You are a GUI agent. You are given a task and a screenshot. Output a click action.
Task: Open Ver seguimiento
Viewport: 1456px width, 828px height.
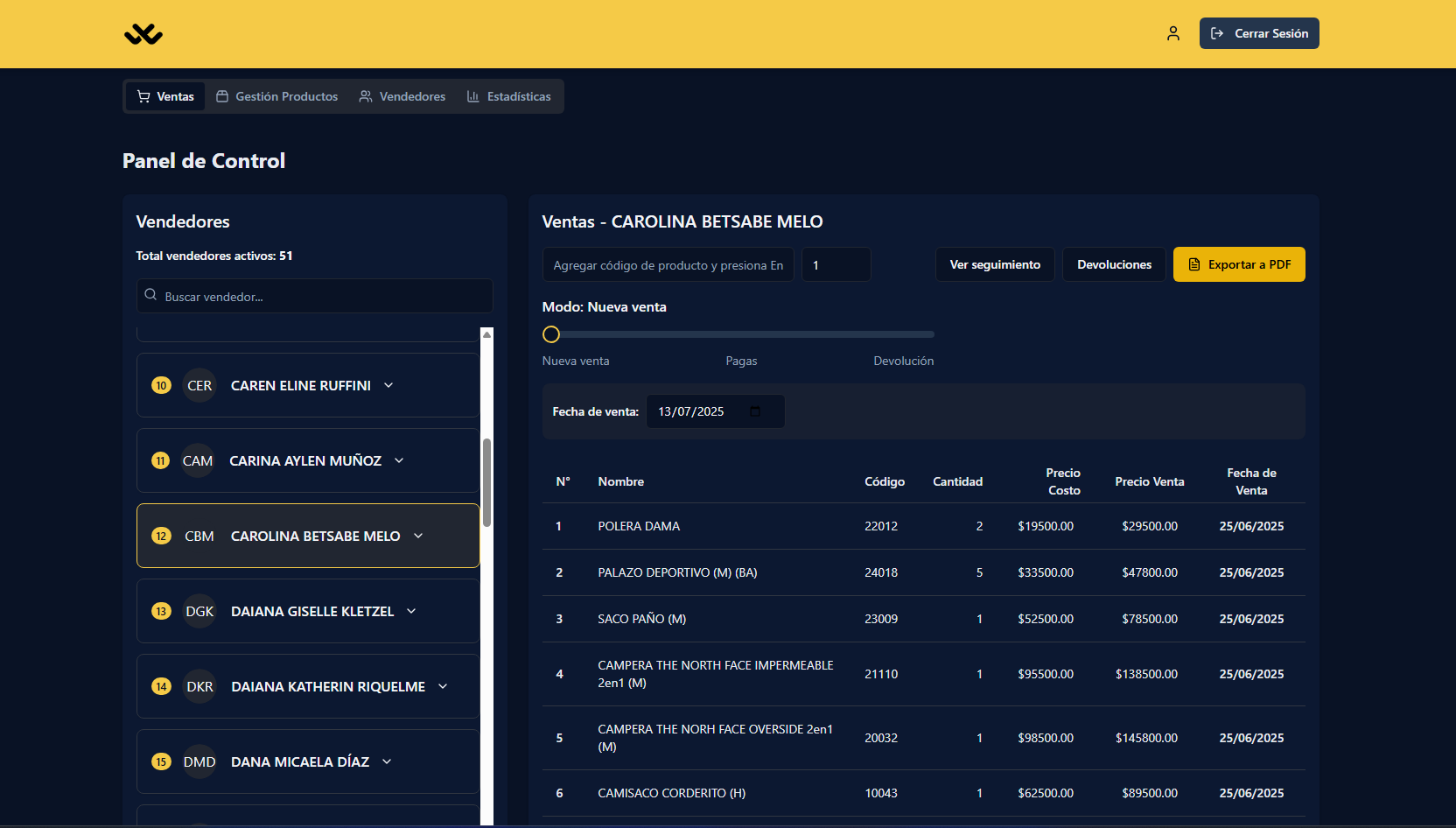coord(995,264)
